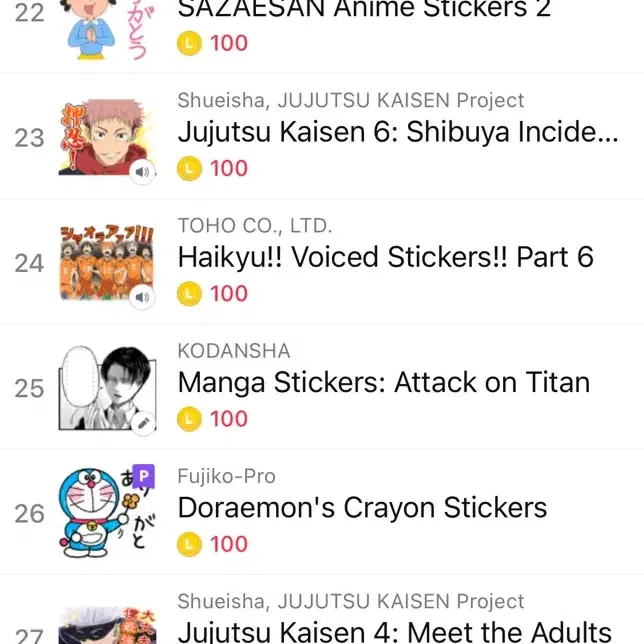Tap the coin icon under SAZAESAN Anime Stickers 2
644x644 pixels.
pos(189,43)
